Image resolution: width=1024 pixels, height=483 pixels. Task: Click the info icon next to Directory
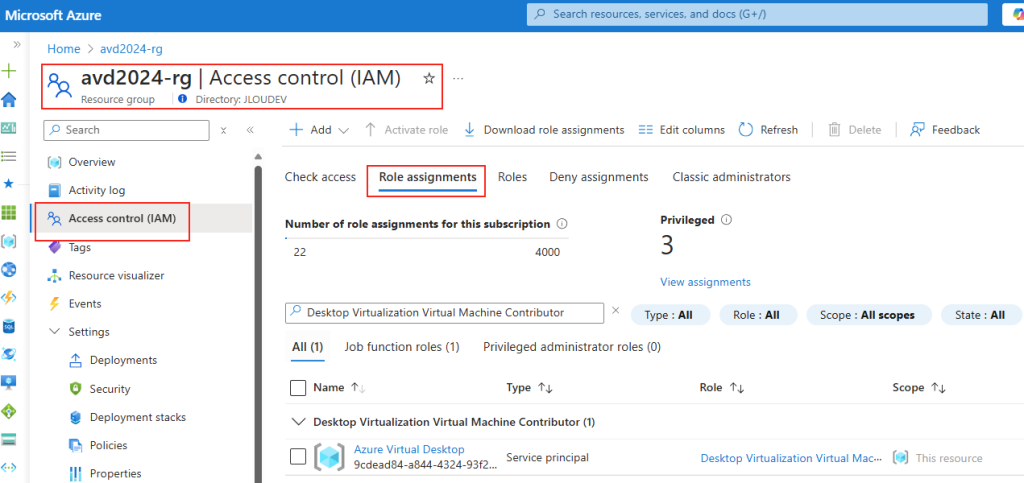pyautogui.click(x=182, y=99)
